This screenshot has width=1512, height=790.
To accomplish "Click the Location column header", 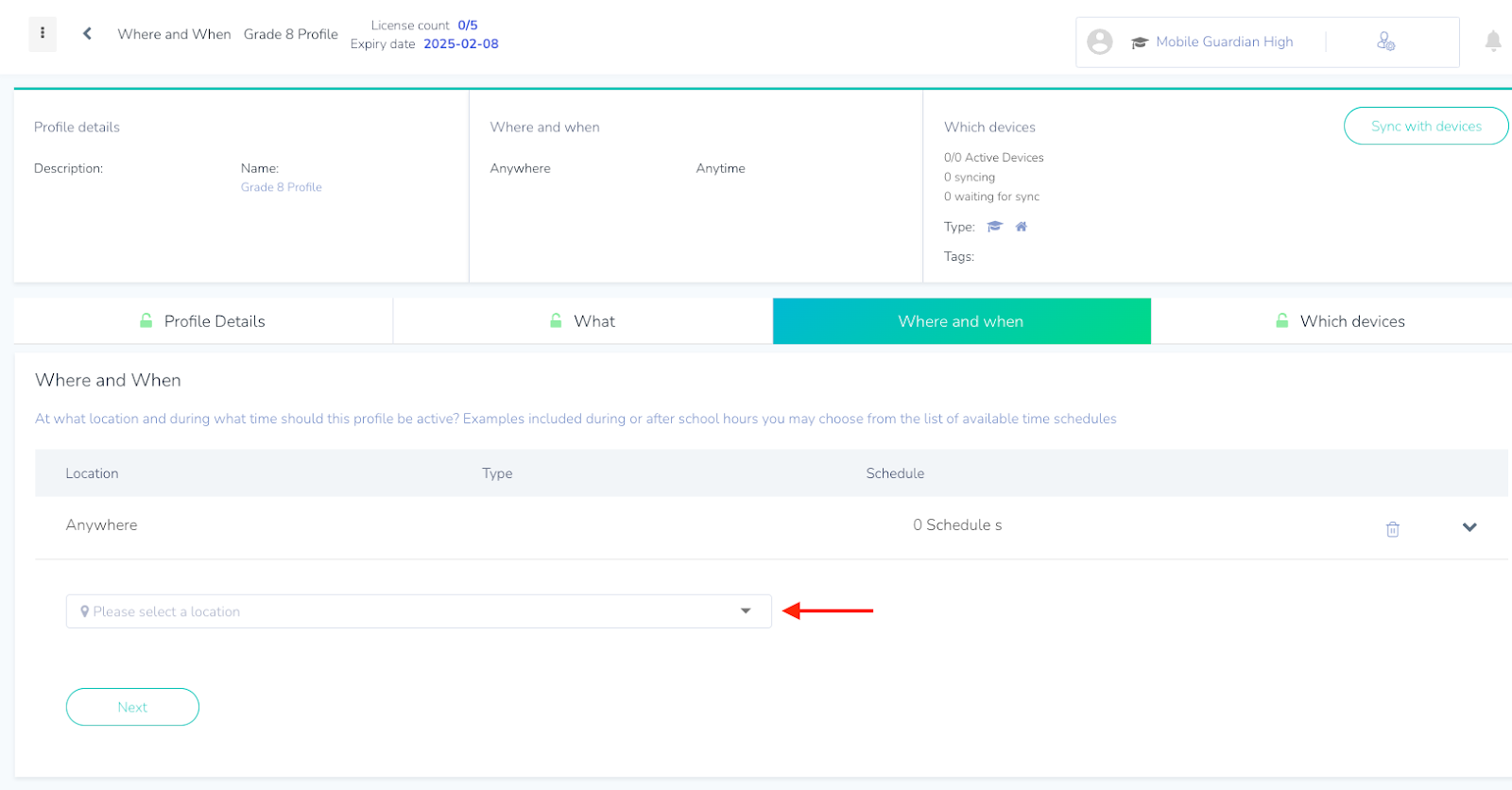I will point(92,473).
